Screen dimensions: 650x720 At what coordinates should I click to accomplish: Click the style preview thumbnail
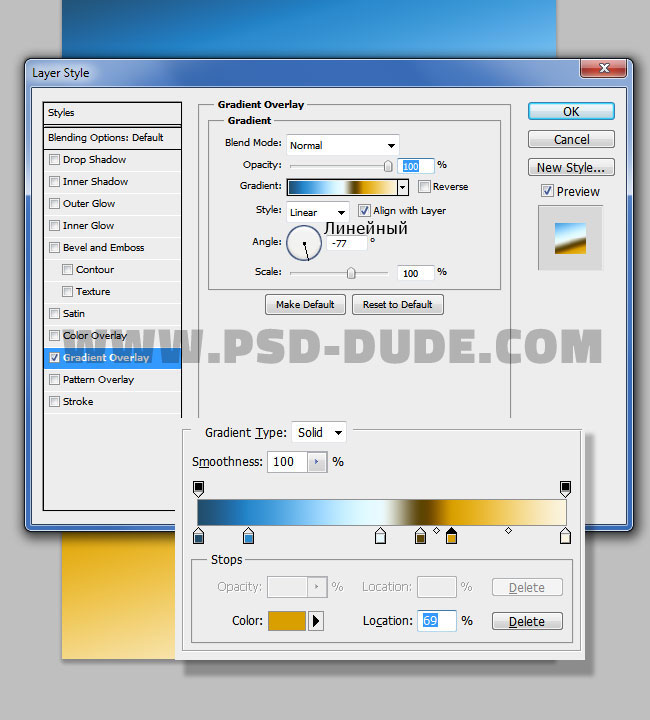[x=570, y=238]
